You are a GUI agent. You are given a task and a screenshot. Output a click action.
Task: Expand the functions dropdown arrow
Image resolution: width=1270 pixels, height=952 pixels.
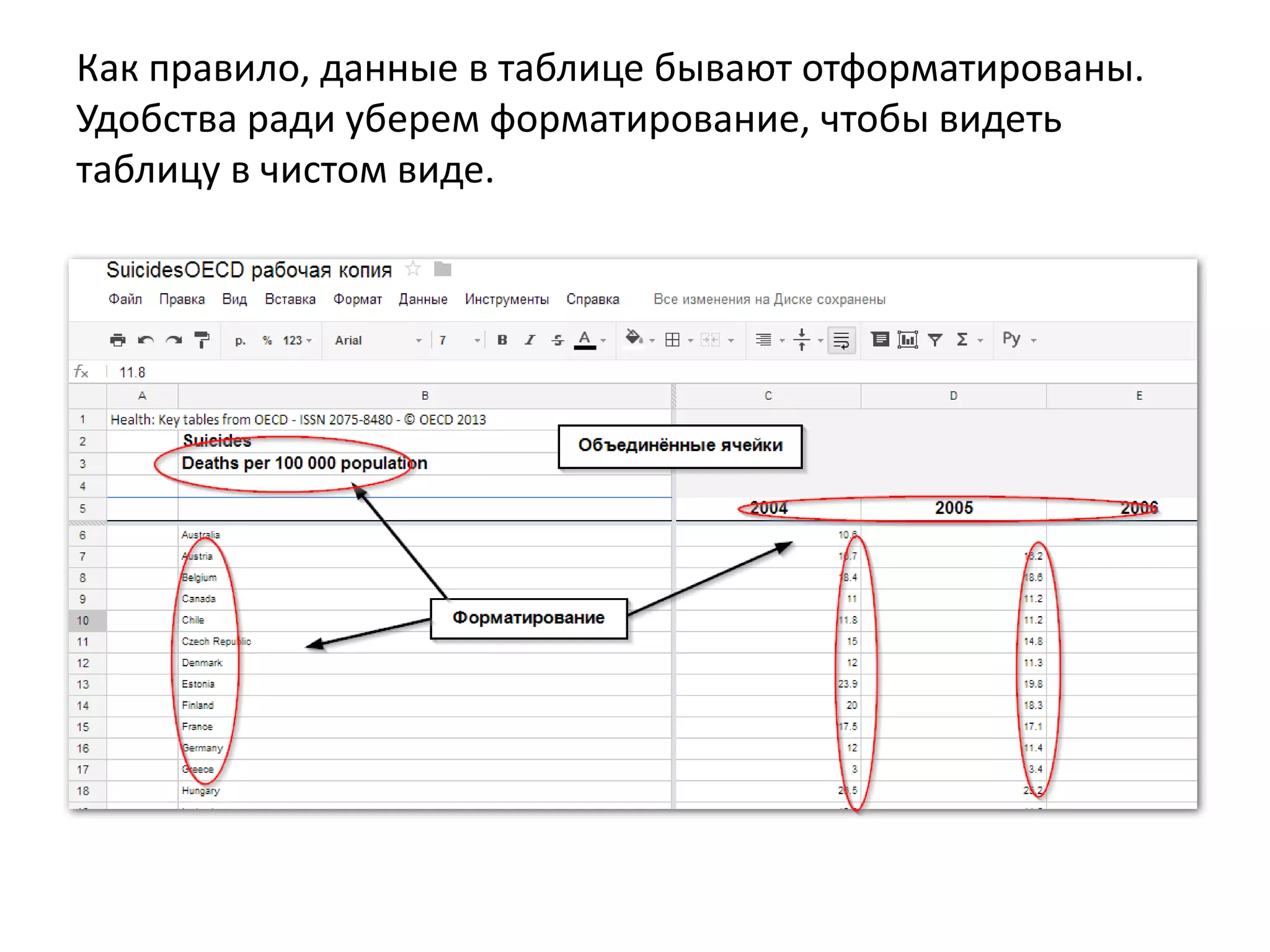tap(980, 340)
